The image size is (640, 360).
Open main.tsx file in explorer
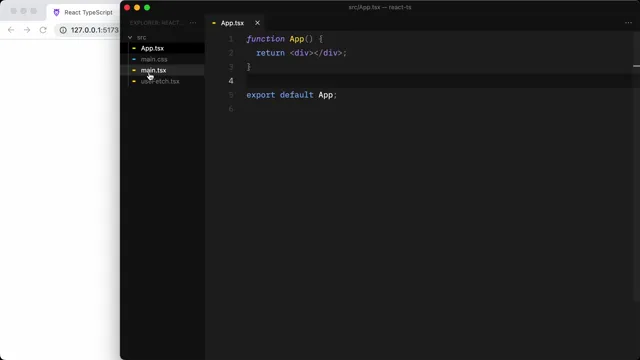153,70
